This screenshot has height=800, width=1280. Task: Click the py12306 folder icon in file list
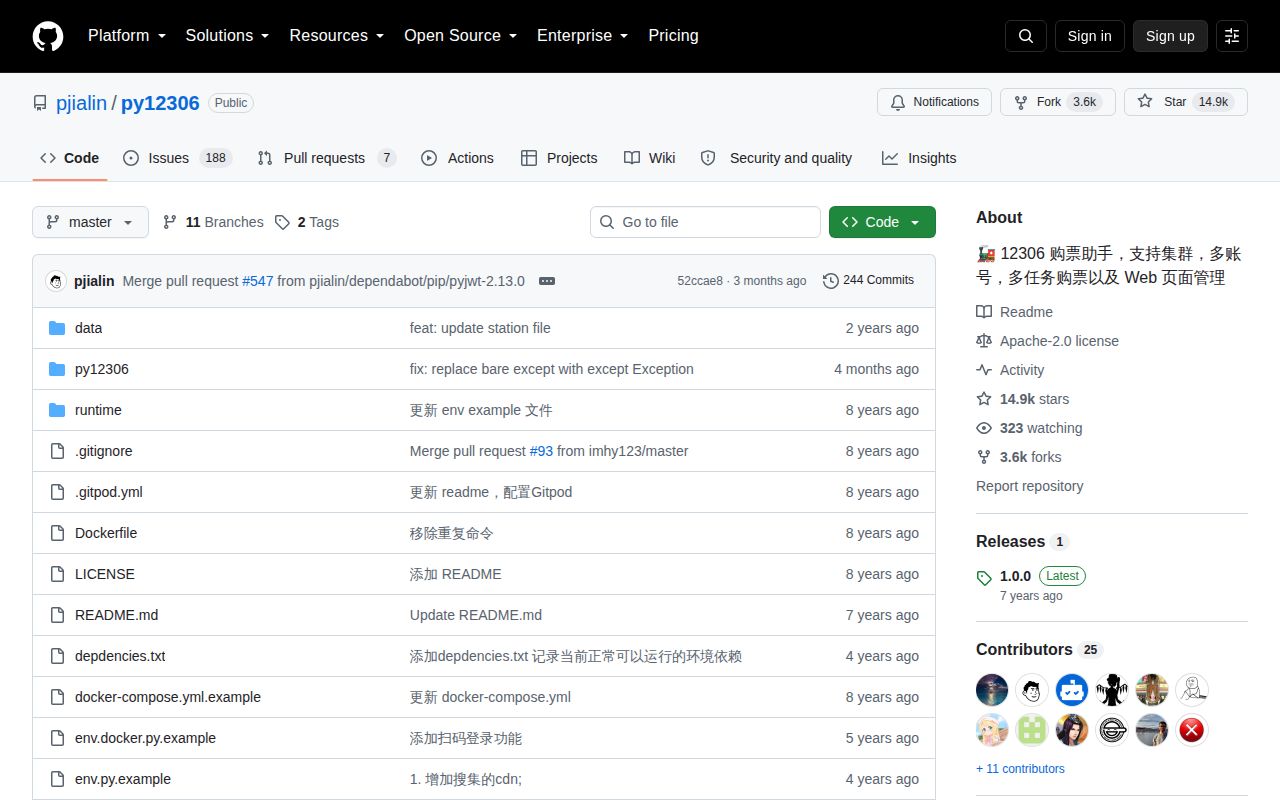[x=57, y=369]
